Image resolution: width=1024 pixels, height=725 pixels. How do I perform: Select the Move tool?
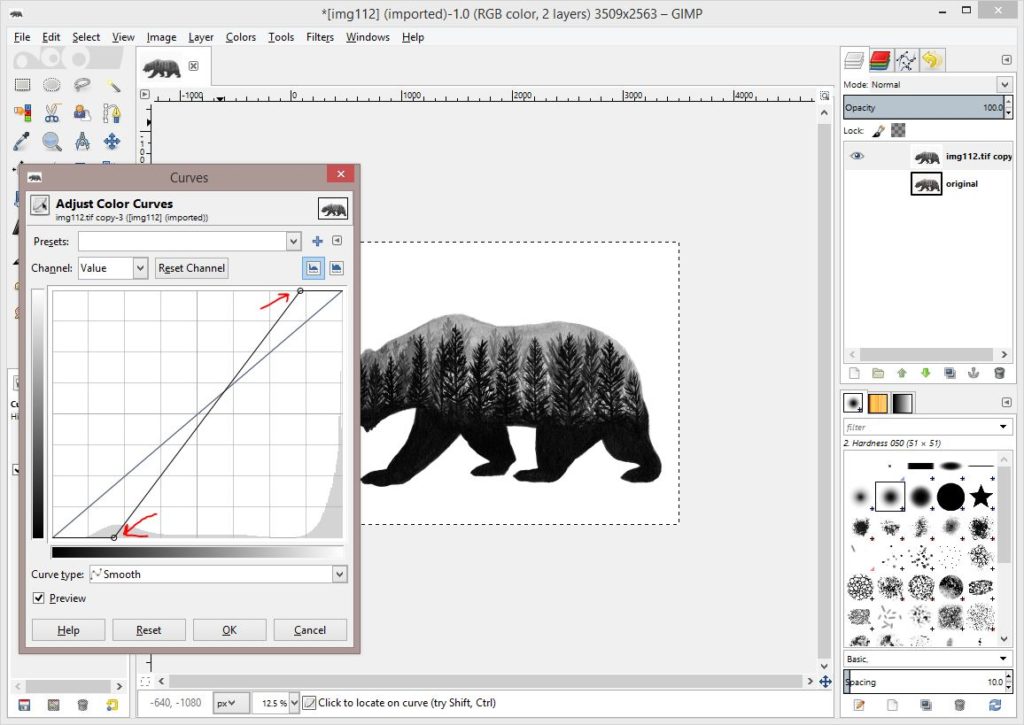pos(112,141)
